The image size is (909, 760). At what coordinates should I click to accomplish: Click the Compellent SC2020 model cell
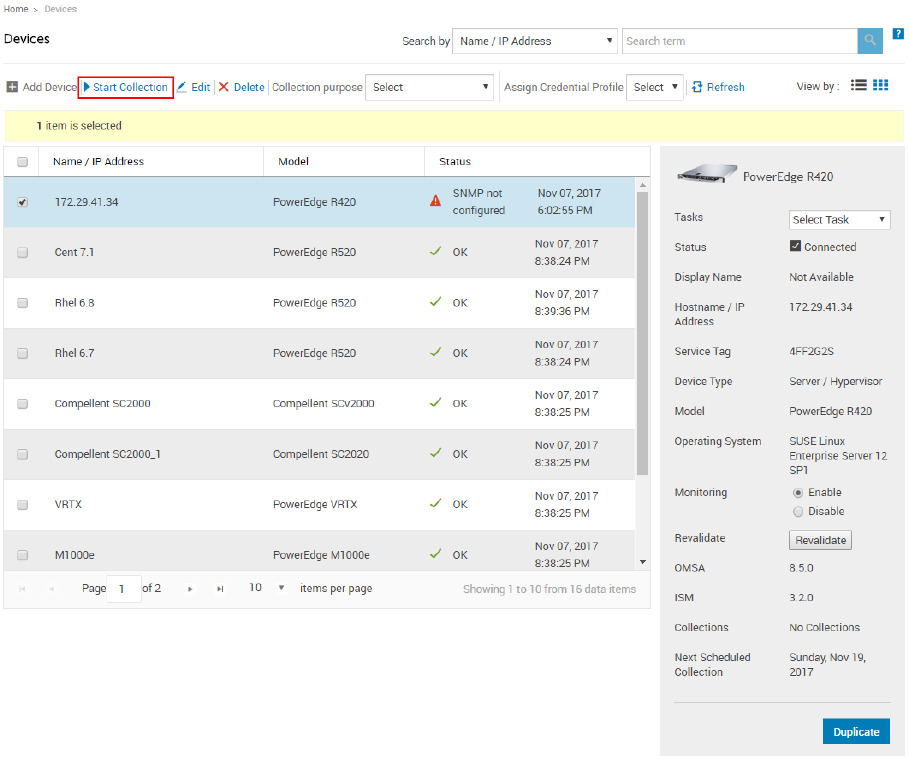(321, 454)
